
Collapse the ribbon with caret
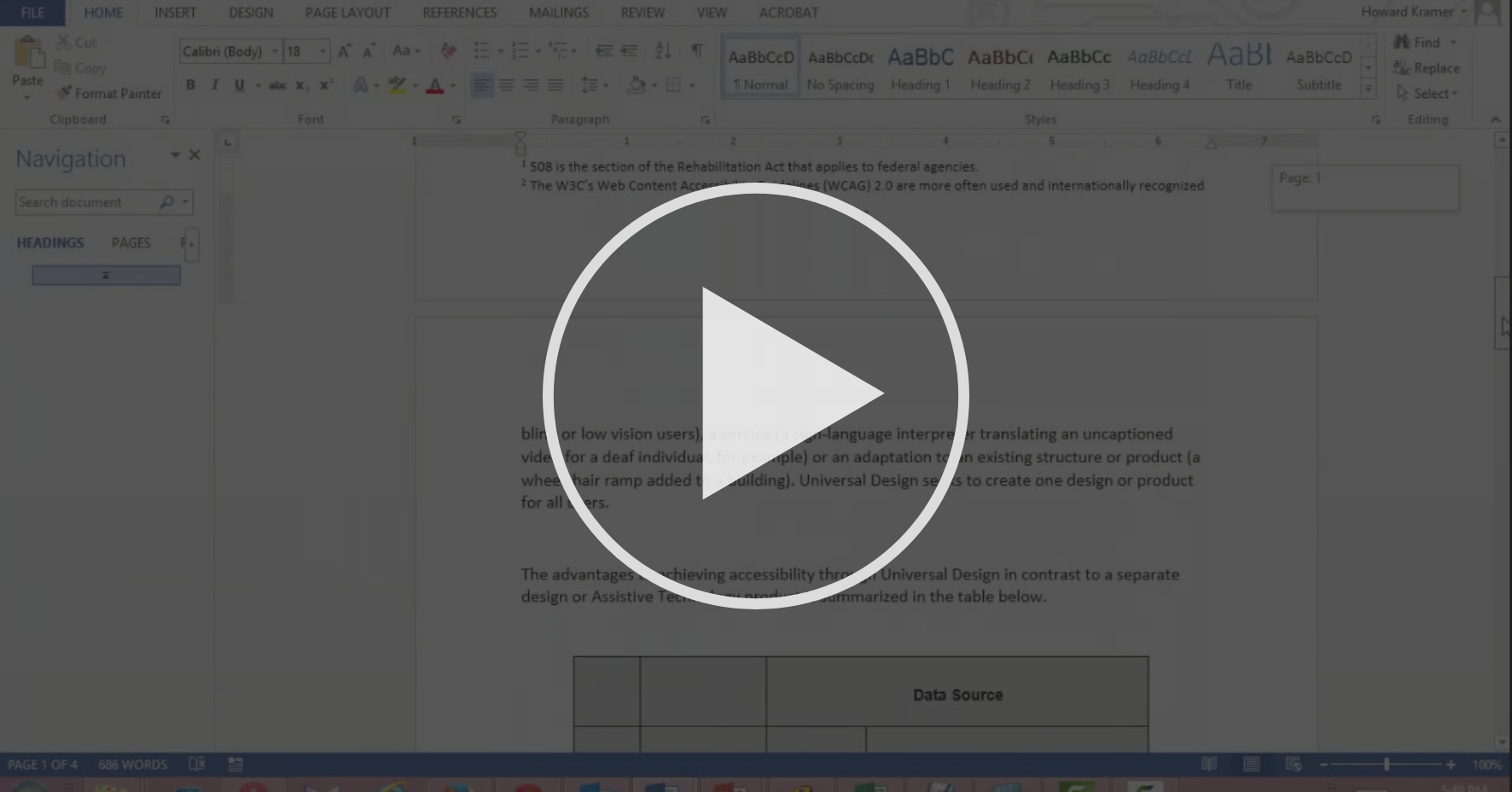coord(1495,119)
